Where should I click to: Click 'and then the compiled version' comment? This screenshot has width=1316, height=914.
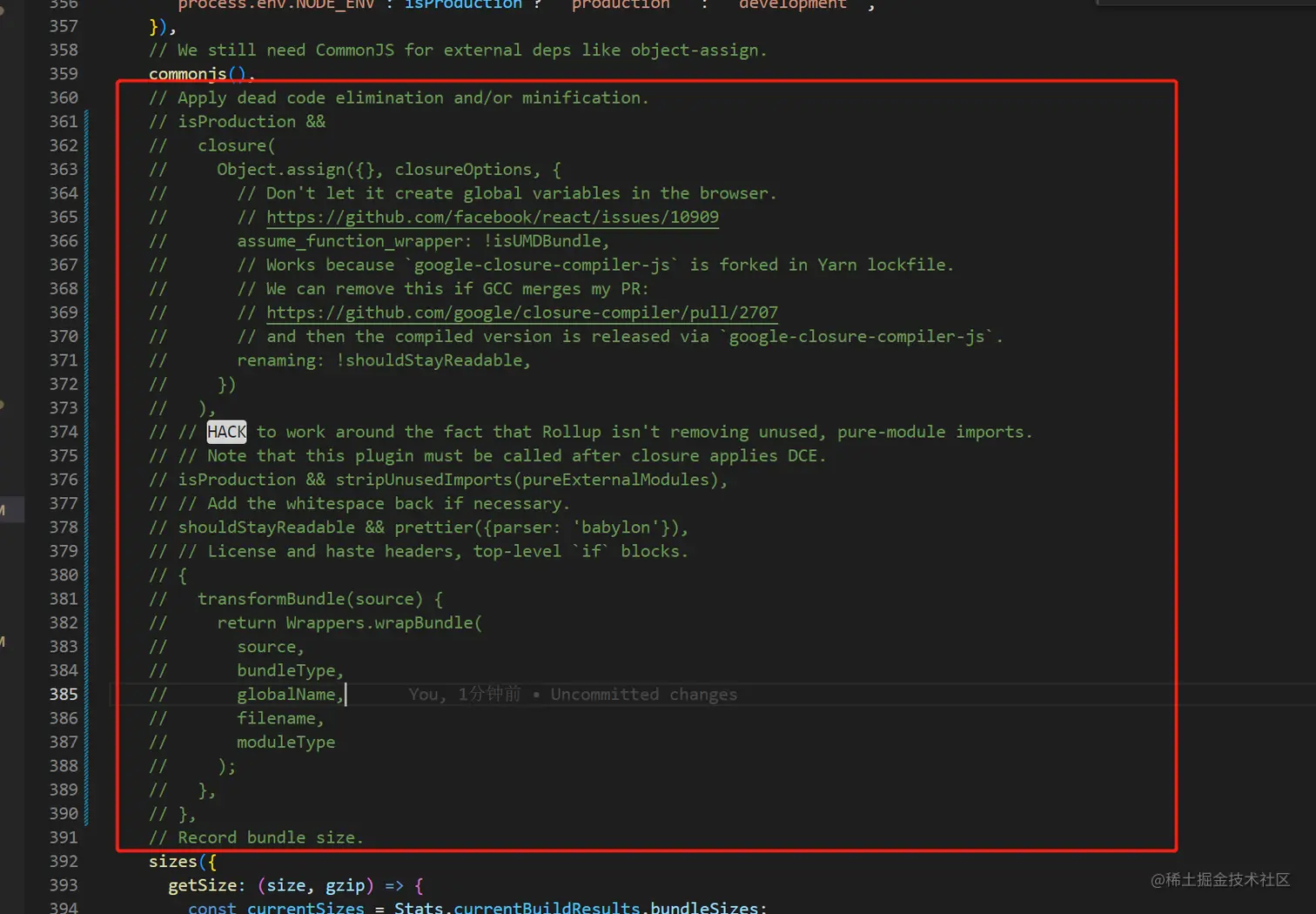click(620, 336)
